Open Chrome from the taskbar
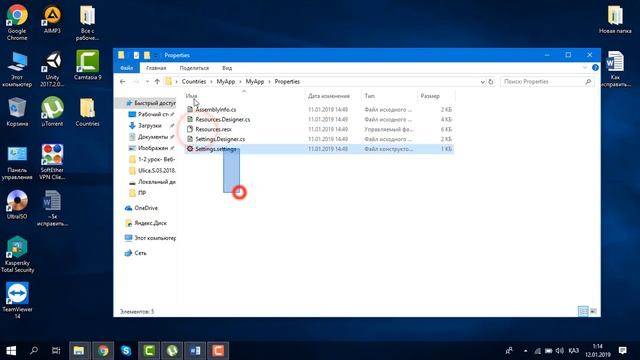This screenshot has height=360, width=640. pyautogui.click(x=103, y=351)
